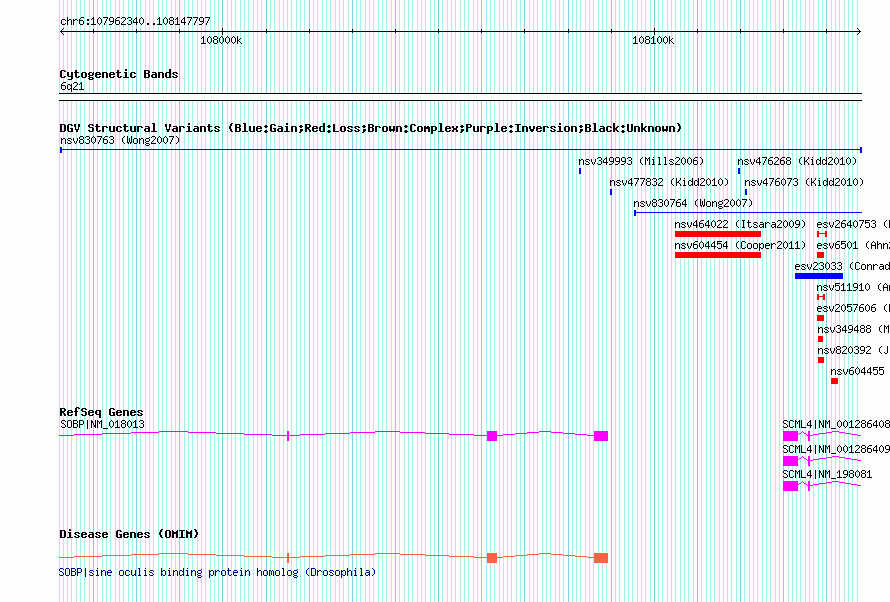Select the nsv476073 (Kidd2010) variant label
The height and width of the screenshot is (602, 890).
pyautogui.click(x=804, y=182)
